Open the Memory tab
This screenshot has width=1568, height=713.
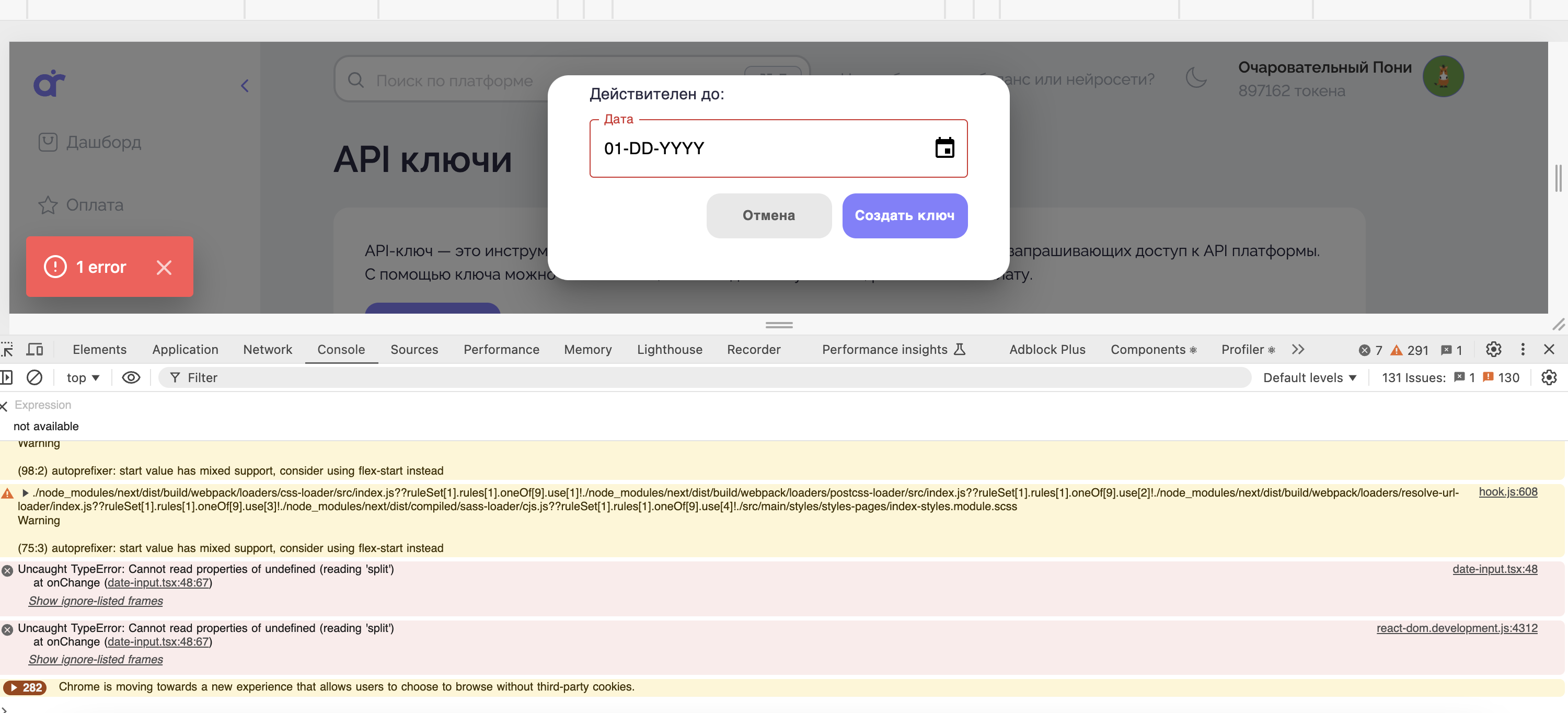(588, 350)
